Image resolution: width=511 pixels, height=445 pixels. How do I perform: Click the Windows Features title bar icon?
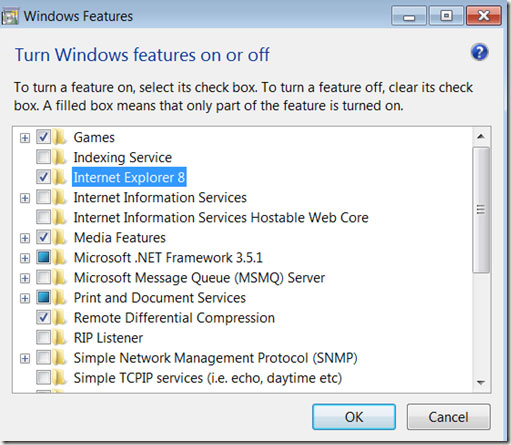pyautogui.click(x=10, y=16)
